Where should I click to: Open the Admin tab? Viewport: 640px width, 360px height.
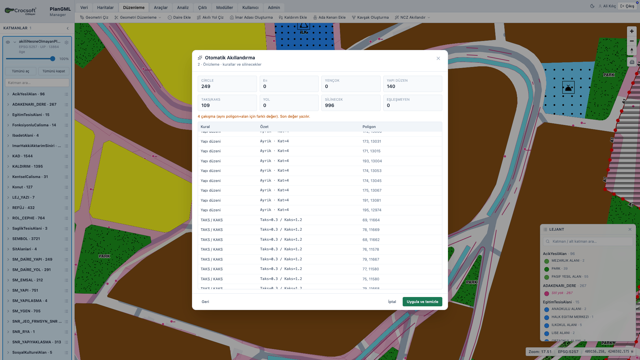(274, 7)
